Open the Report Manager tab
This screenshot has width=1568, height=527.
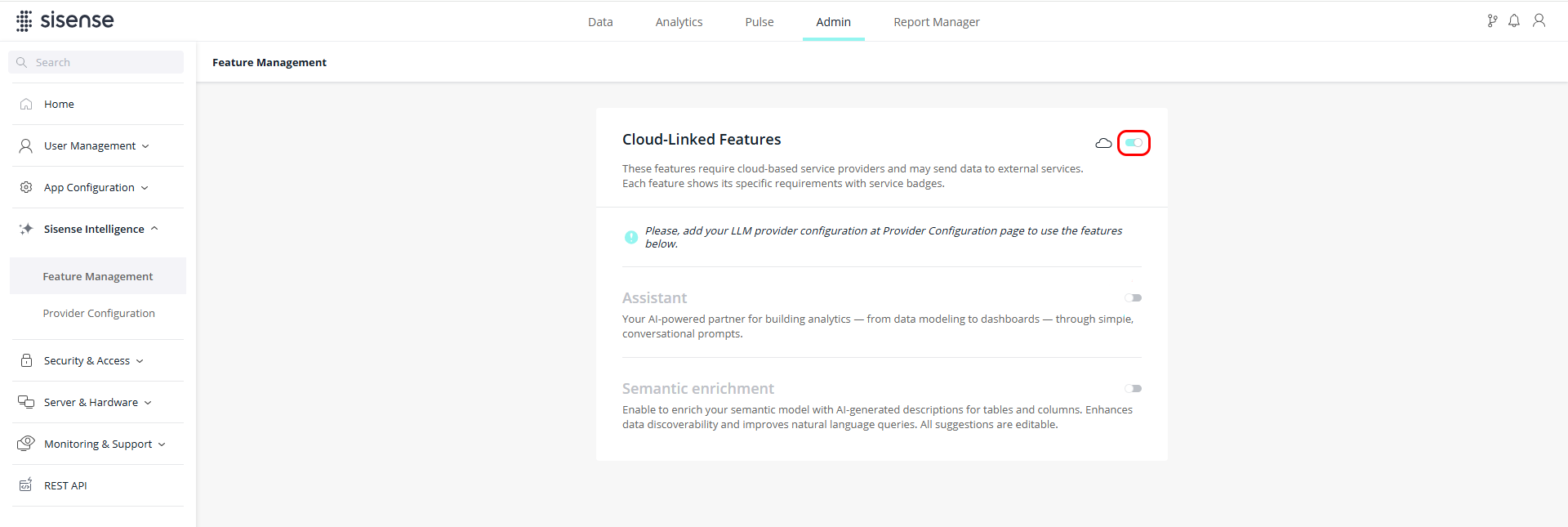coord(936,22)
